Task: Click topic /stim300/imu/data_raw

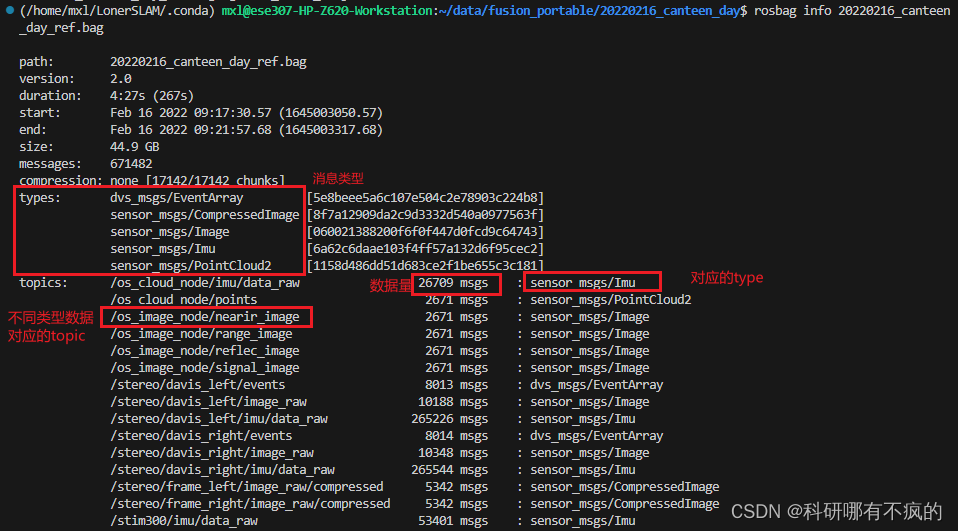Action: pyautogui.click(x=184, y=521)
